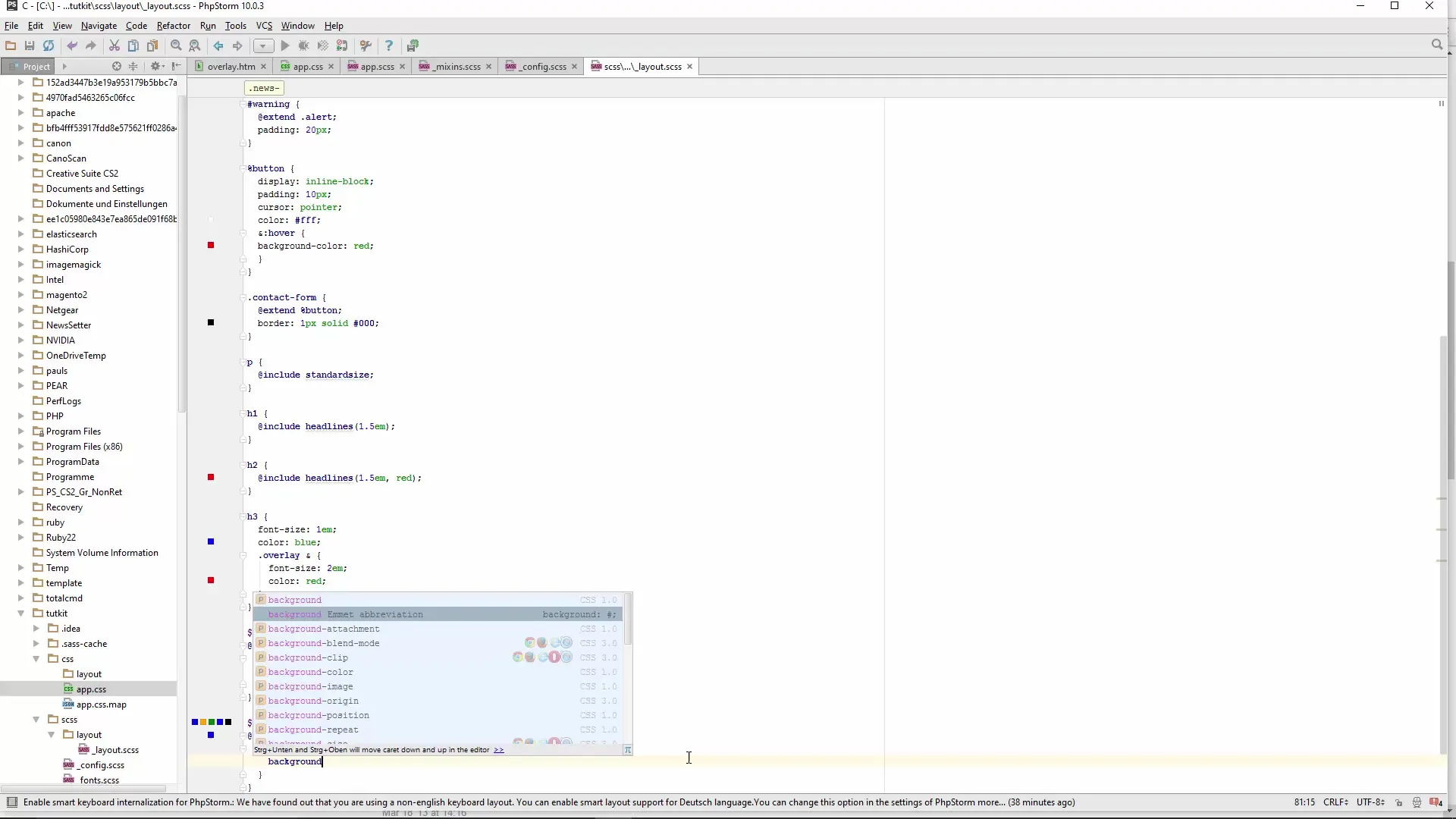Click the Scroll from Source target icon

coord(117,66)
